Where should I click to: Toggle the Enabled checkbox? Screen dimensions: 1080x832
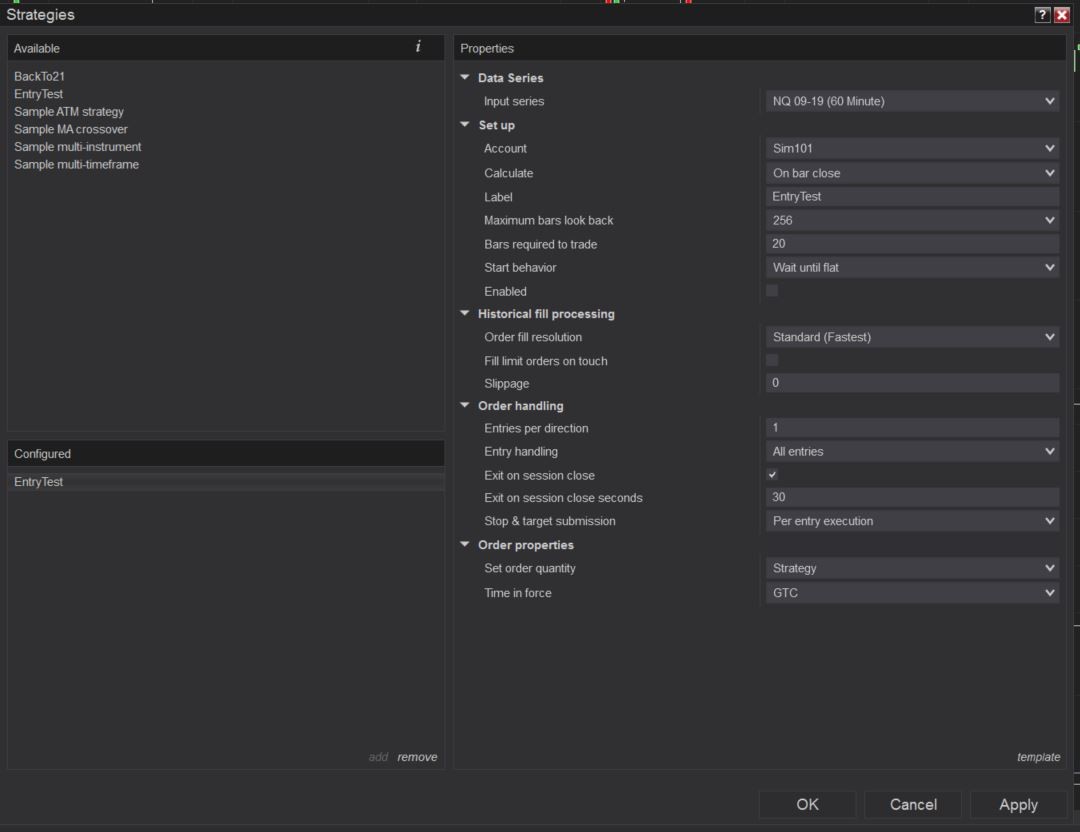(772, 291)
